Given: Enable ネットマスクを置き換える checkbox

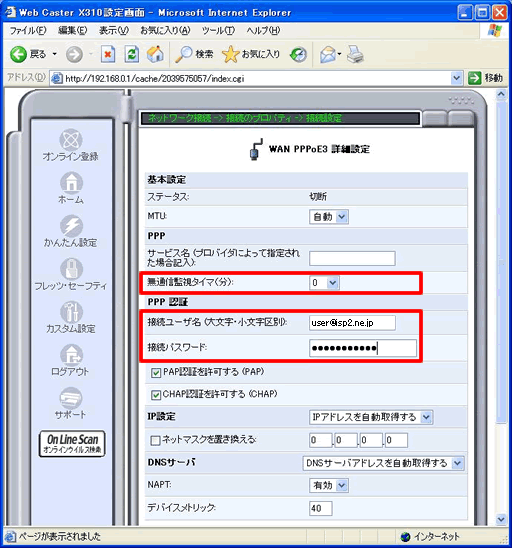Looking at the screenshot, I should [x=155, y=440].
